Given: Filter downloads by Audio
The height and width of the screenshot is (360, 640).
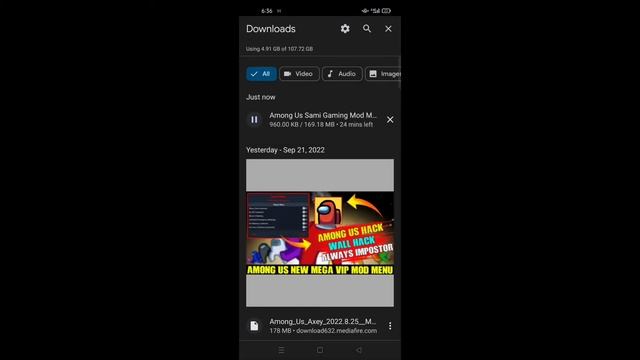Looking at the screenshot, I should pyautogui.click(x=342, y=74).
